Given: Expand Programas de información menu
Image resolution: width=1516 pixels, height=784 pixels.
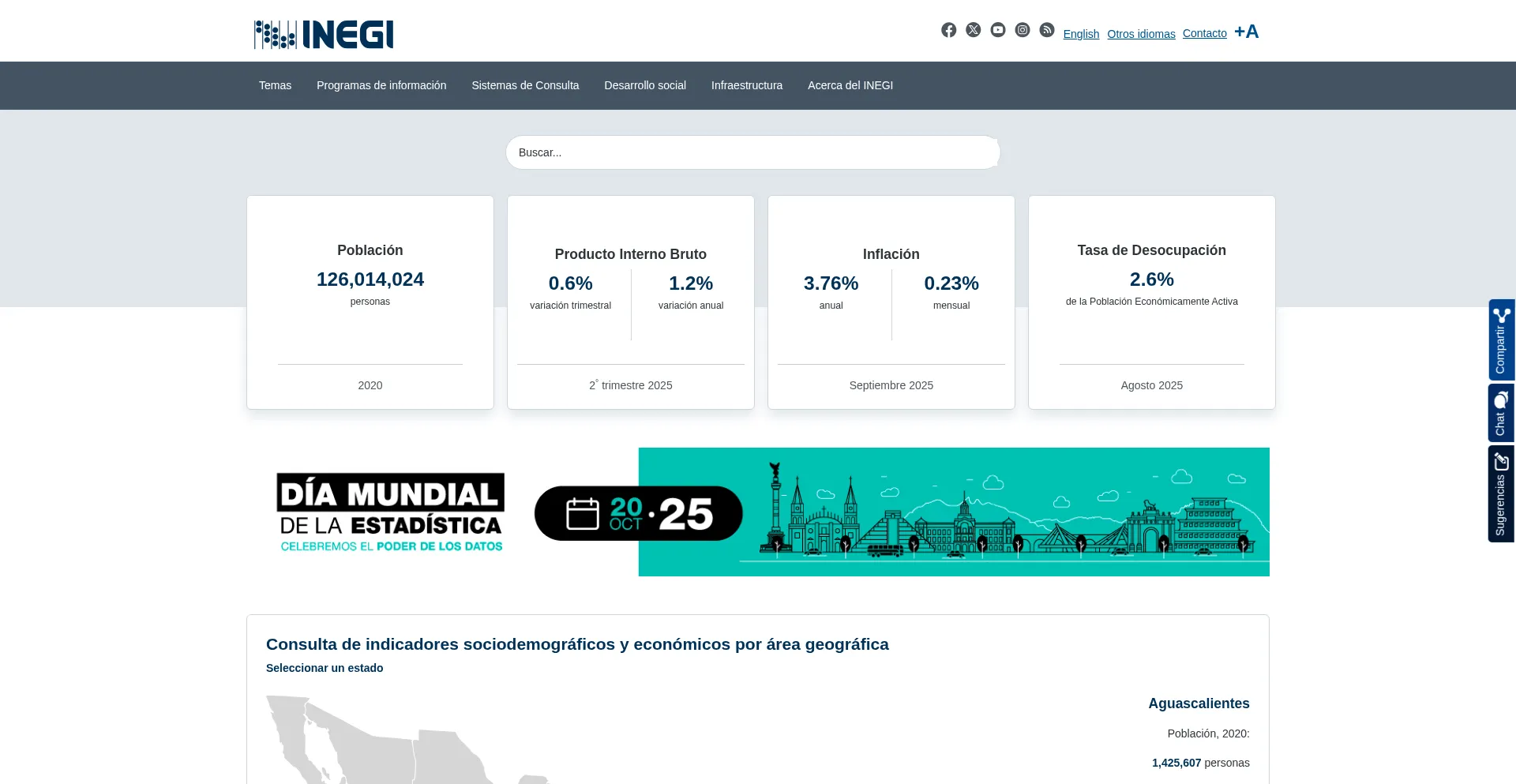Looking at the screenshot, I should tap(381, 85).
